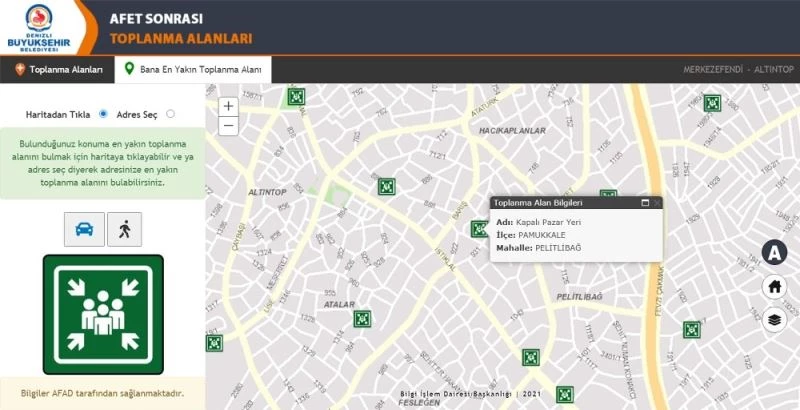
Task: Select pedestrian walking route mode button
Action: pos(125,230)
